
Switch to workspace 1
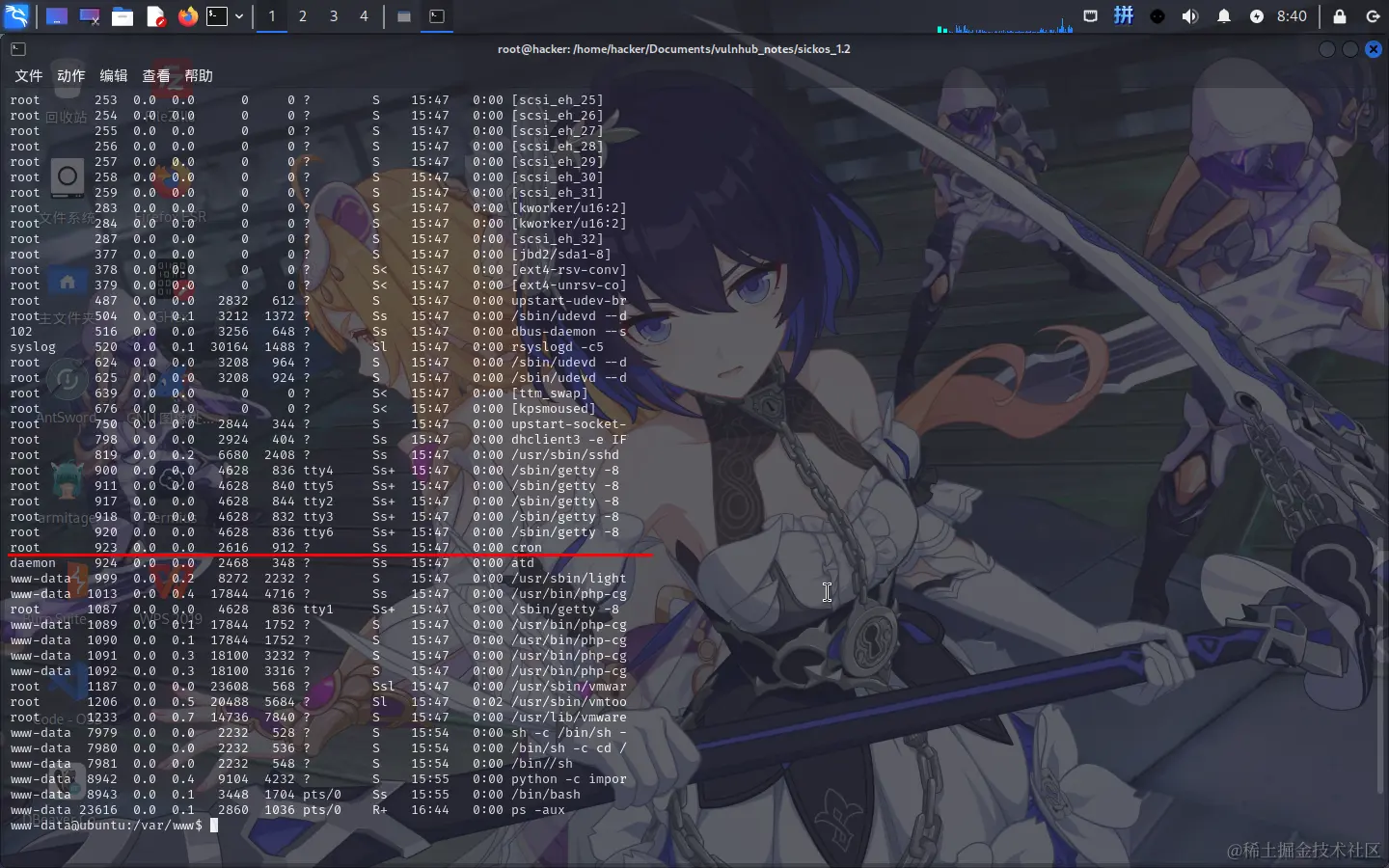[x=272, y=16]
